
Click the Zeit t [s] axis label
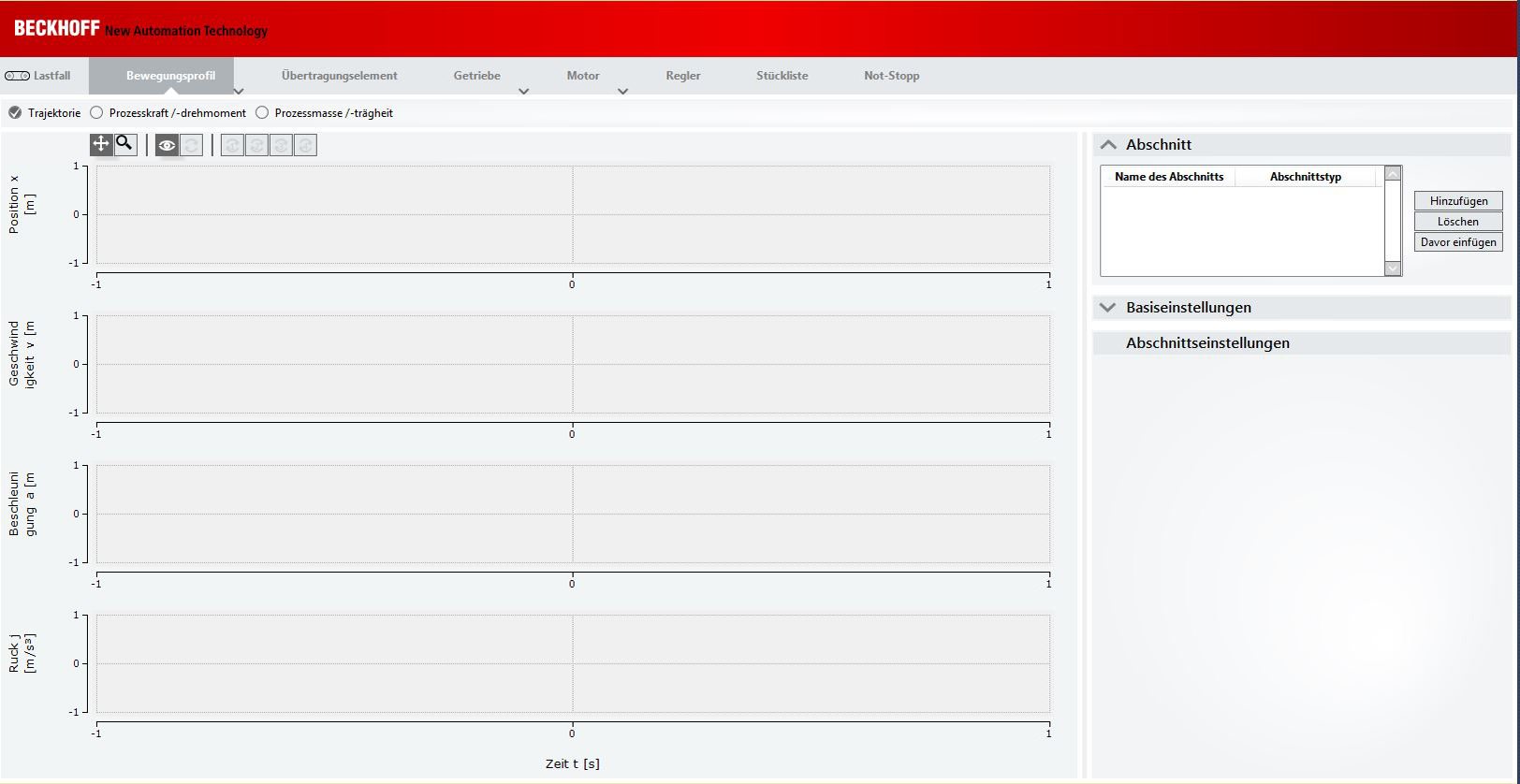[573, 764]
